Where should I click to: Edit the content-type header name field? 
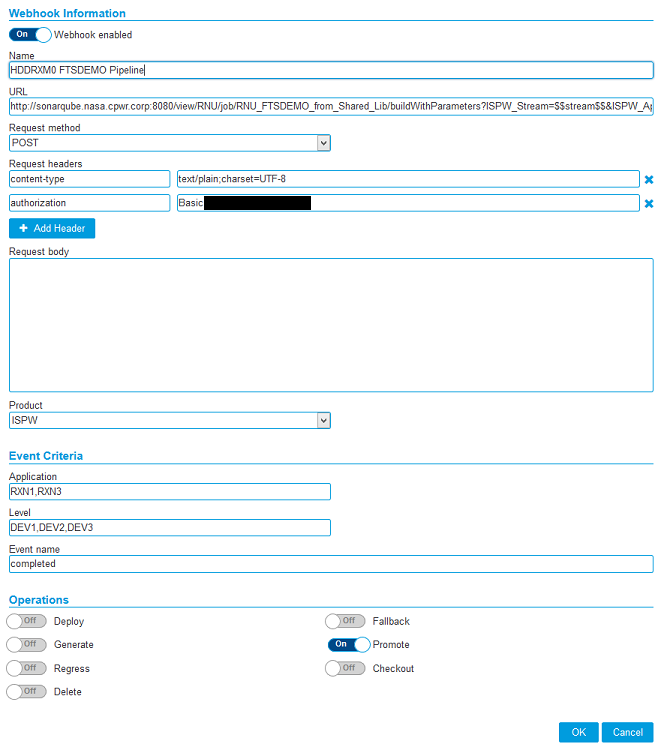(89, 179)
